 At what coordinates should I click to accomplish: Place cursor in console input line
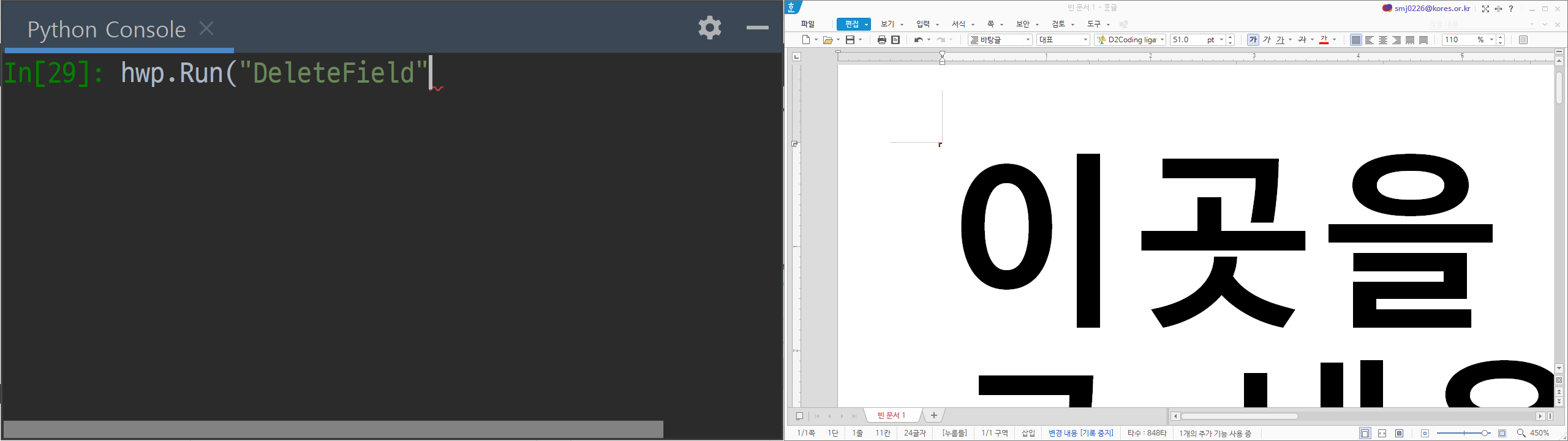tap(392, 73)
